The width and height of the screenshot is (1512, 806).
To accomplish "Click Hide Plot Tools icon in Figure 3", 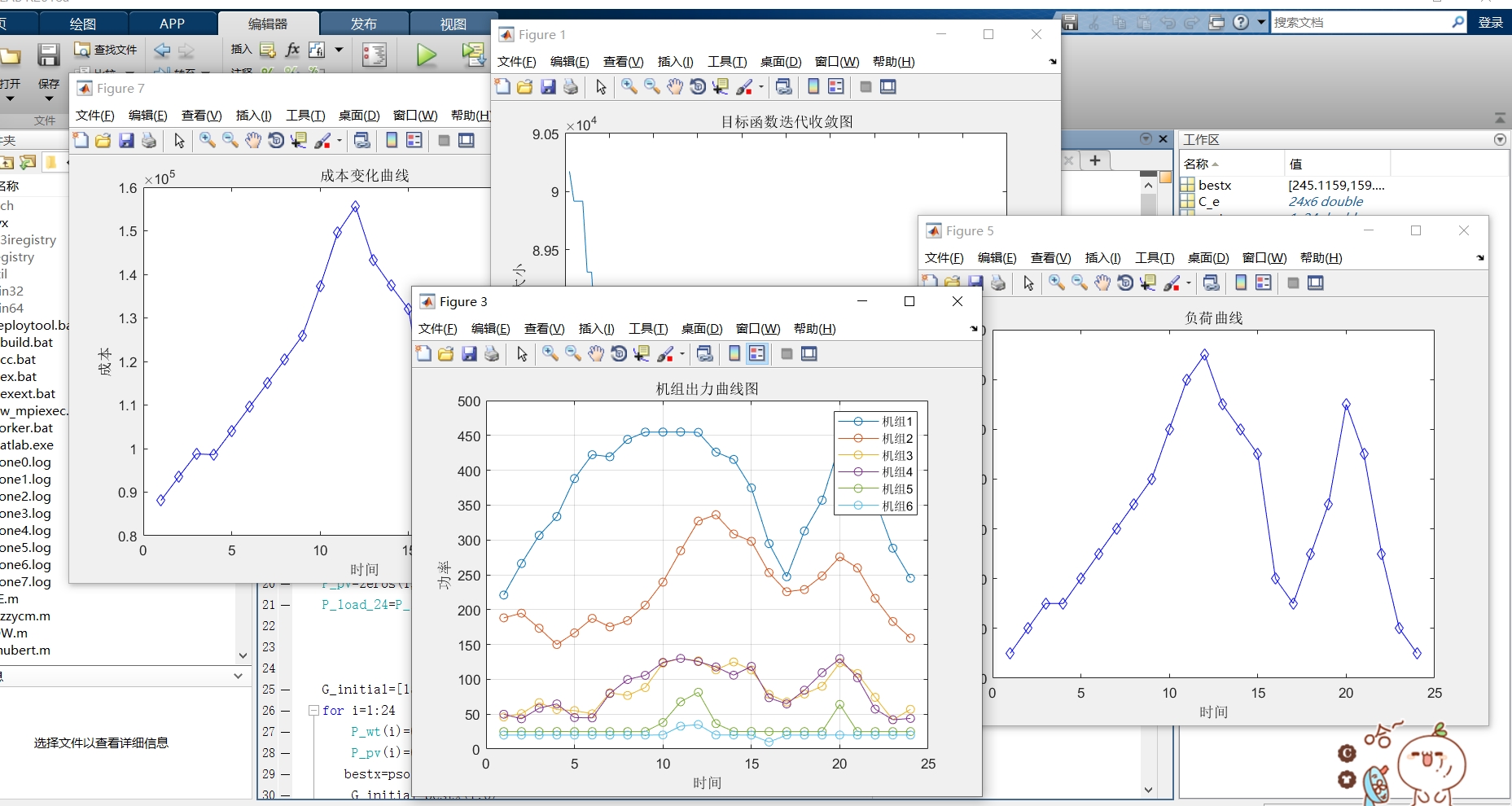I will tap(787, 353).
